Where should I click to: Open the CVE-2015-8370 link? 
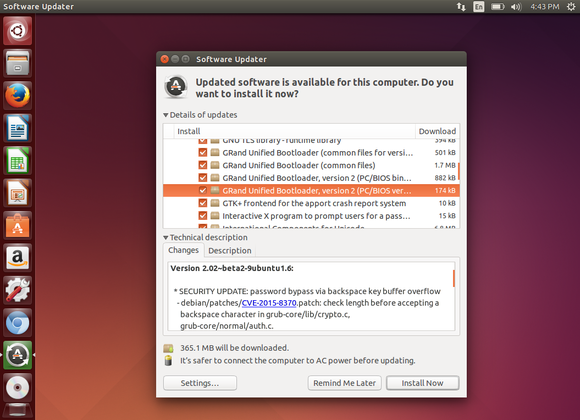[x=269, y=303]
